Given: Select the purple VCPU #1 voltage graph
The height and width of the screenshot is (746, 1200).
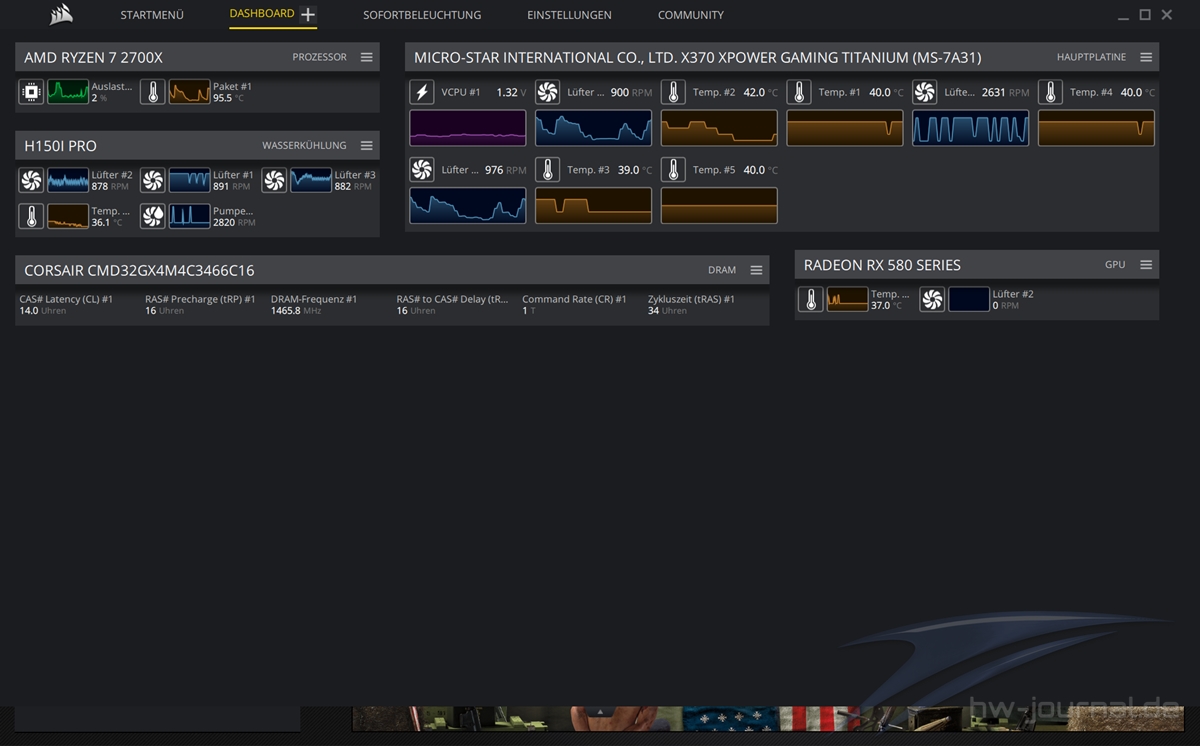Looking at the screenshot, I should 468,128.
